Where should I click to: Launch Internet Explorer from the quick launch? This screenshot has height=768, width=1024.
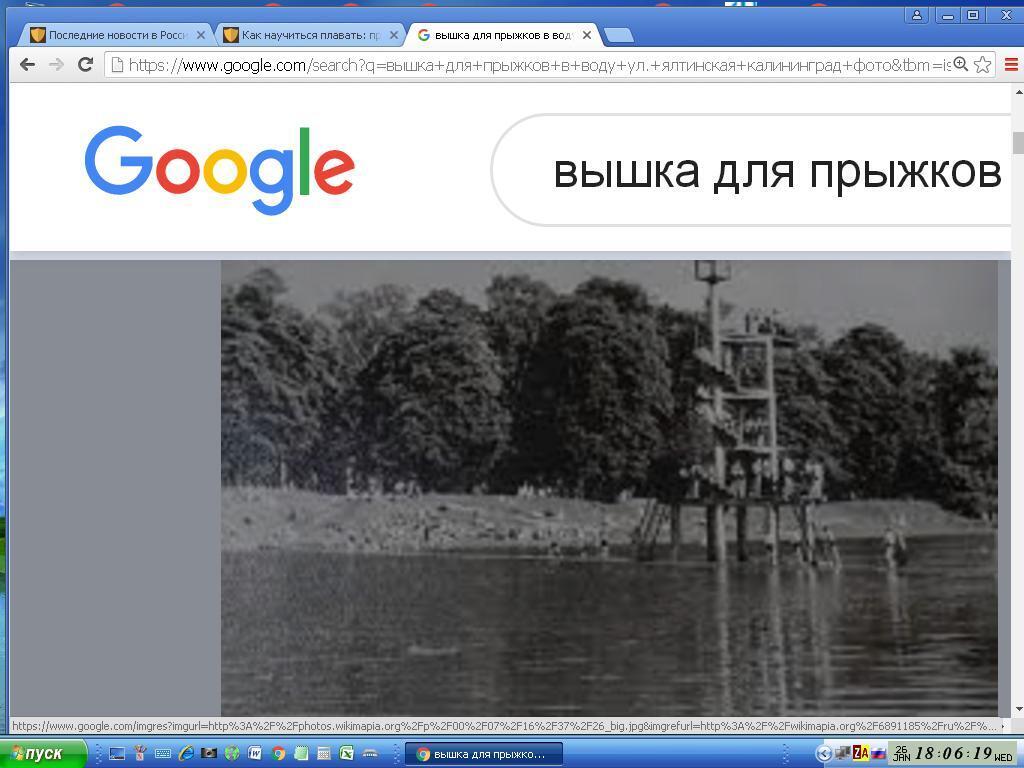click(x=186, y=753)
